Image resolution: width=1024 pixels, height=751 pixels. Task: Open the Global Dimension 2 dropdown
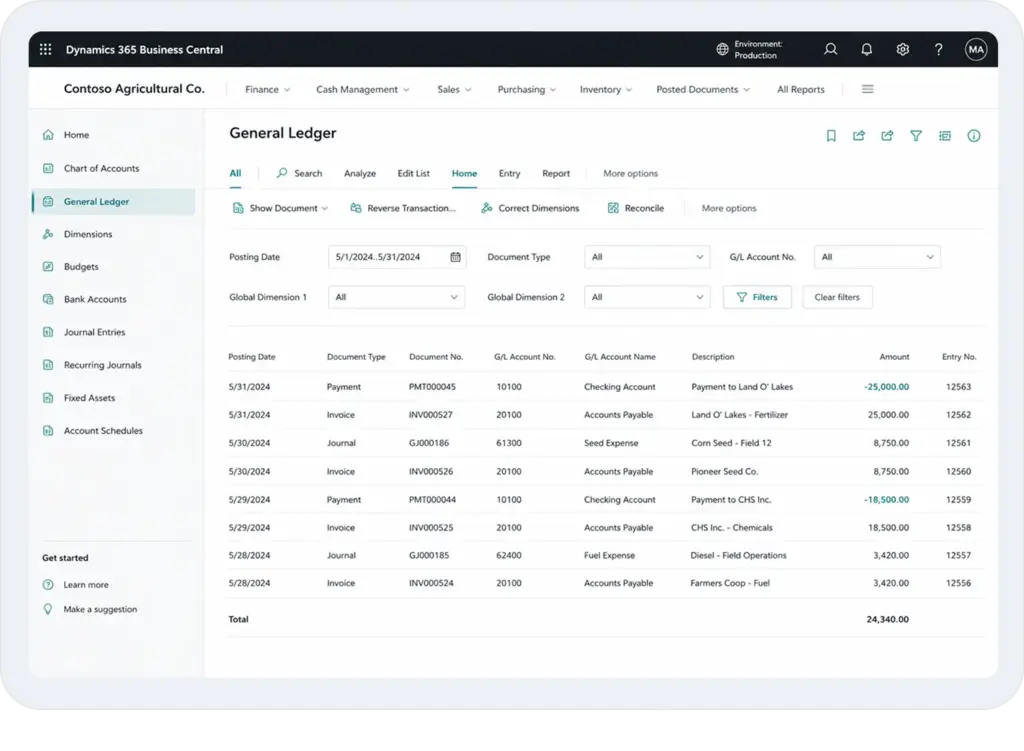647,297
